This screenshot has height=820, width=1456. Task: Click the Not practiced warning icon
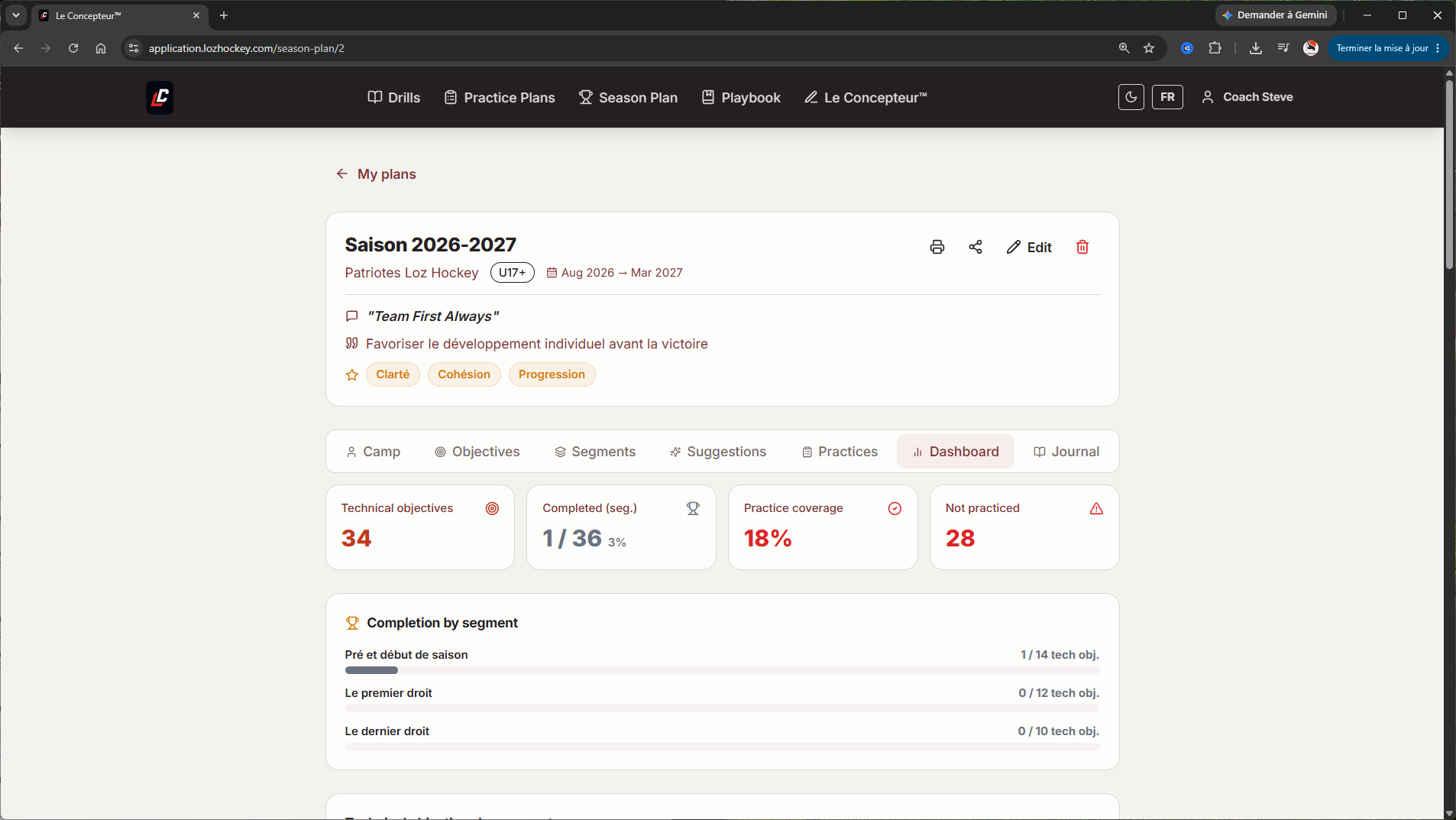tap(1096, 508)
